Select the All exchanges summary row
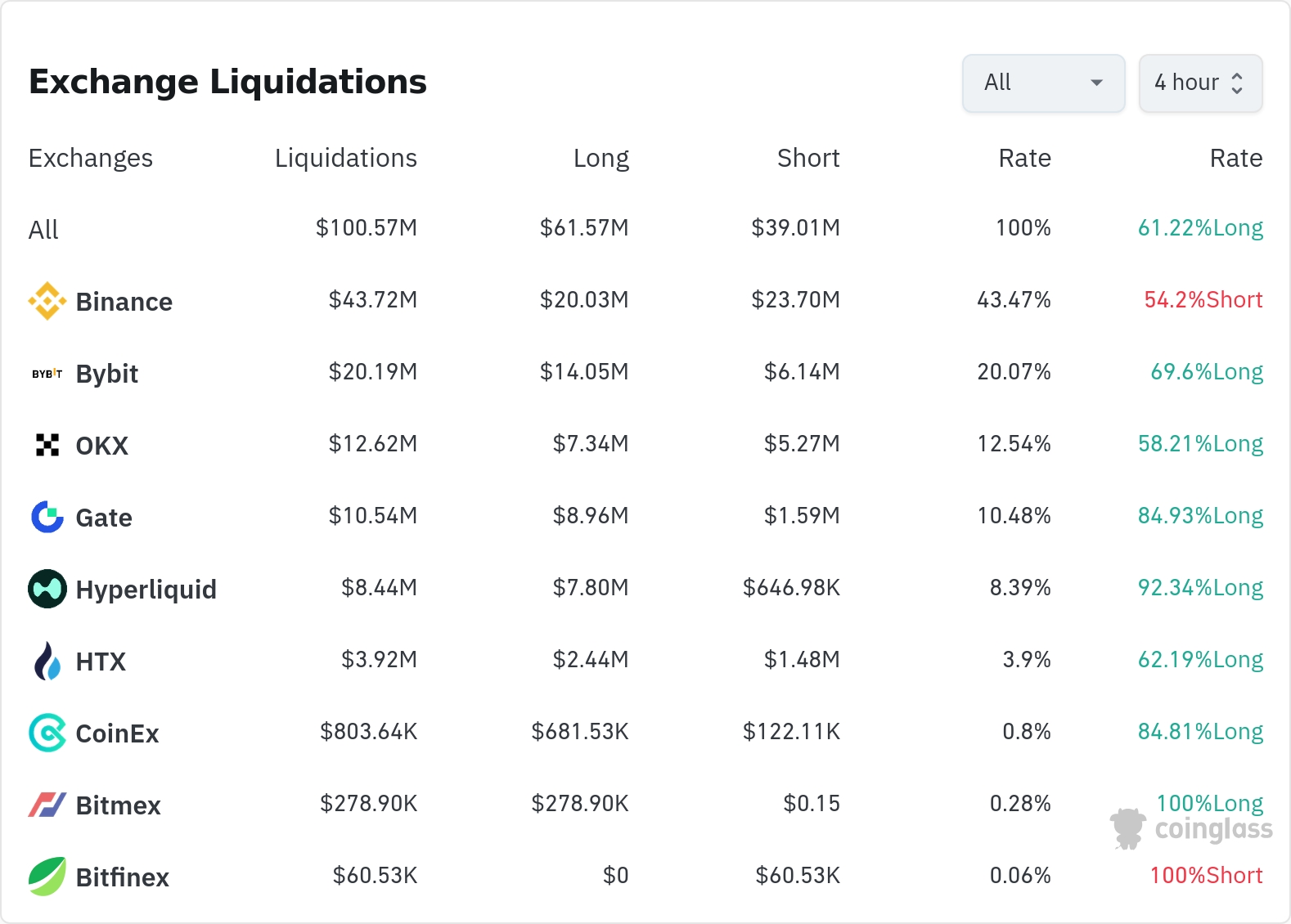 (43, 230)
